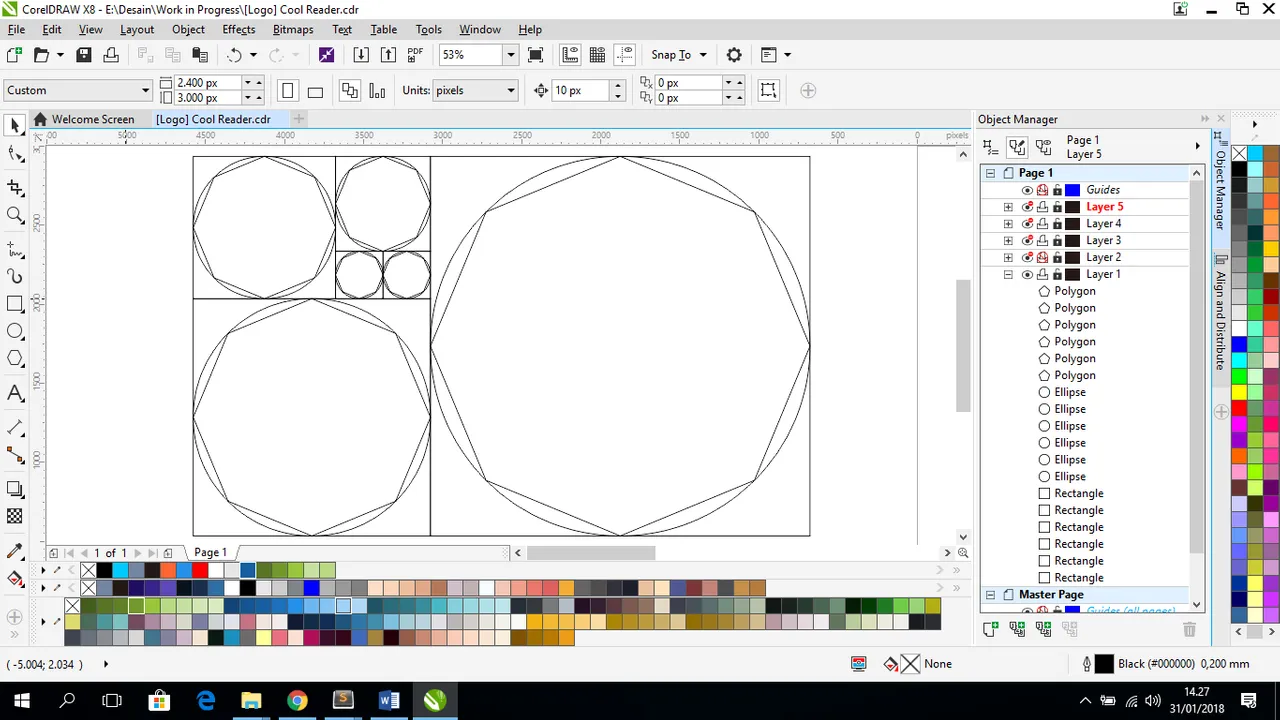Select the Interactive Fill tool
The width and height of the screenshot is (1280, 720).
(x=15, y=579)
